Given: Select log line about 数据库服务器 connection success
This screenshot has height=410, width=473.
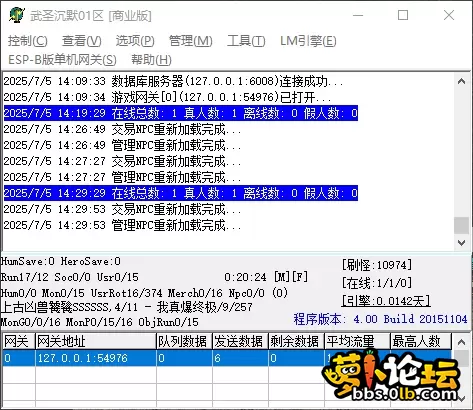Looking at the screenshot, I should coord(173,81).
